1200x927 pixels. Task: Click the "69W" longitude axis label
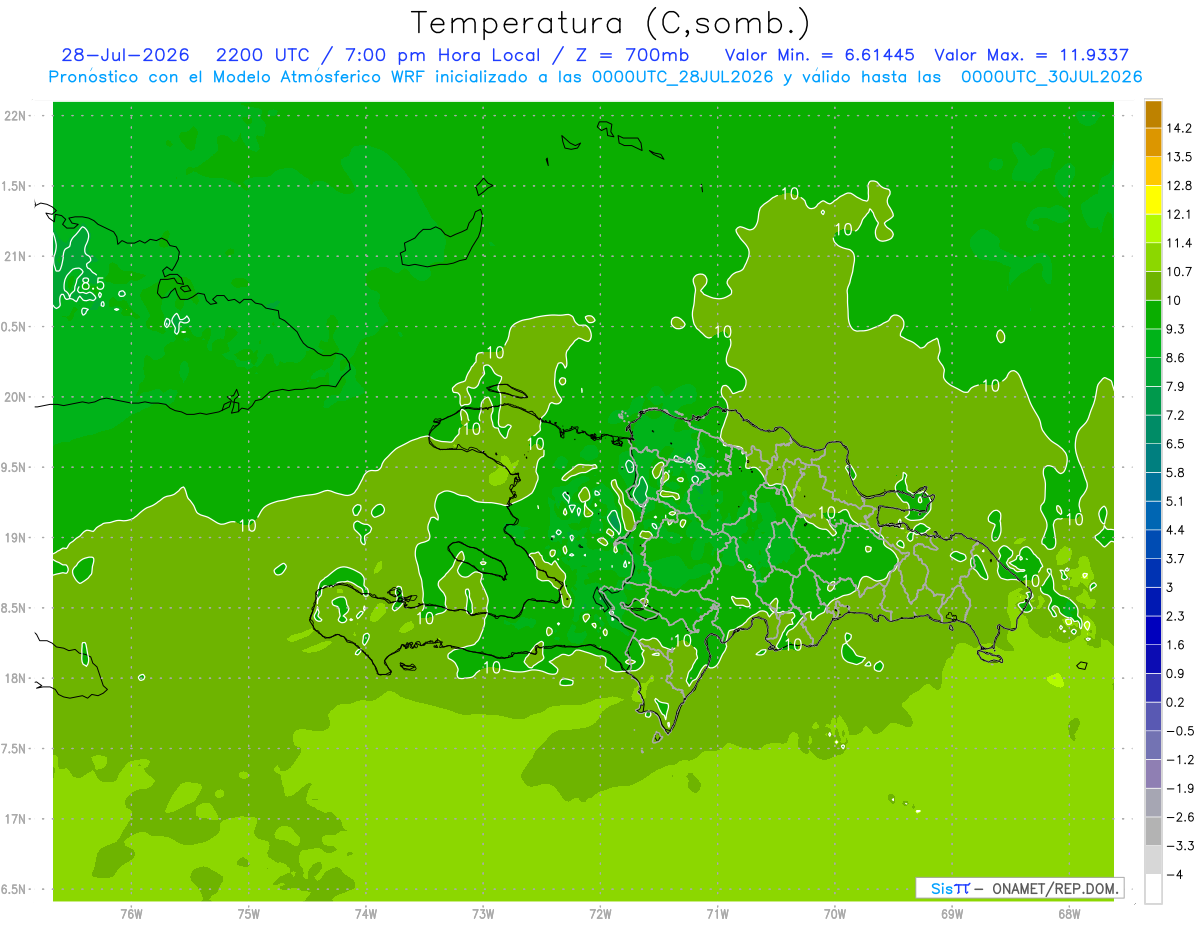[951, 914]
